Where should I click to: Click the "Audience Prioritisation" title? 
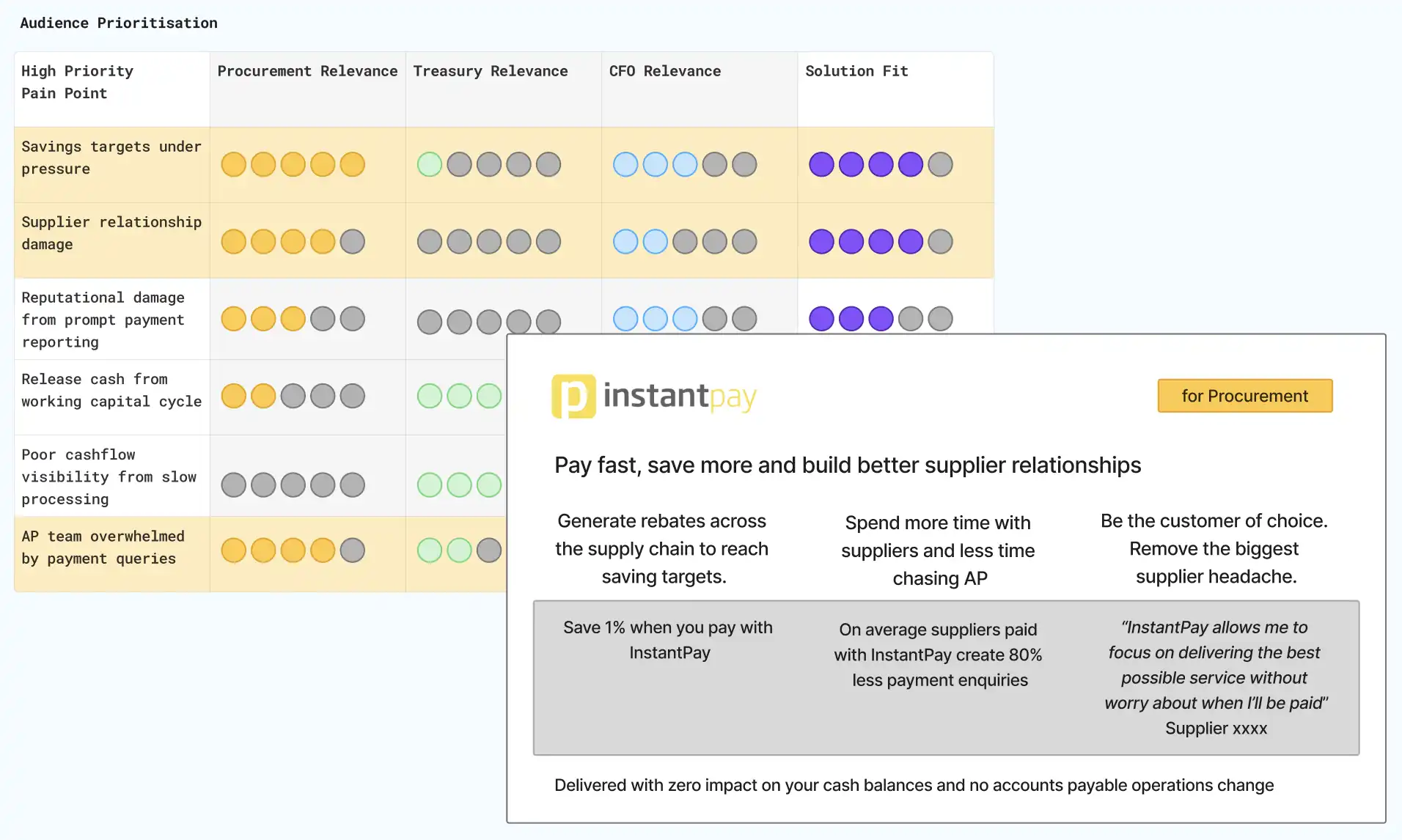[x=119, y=23]
